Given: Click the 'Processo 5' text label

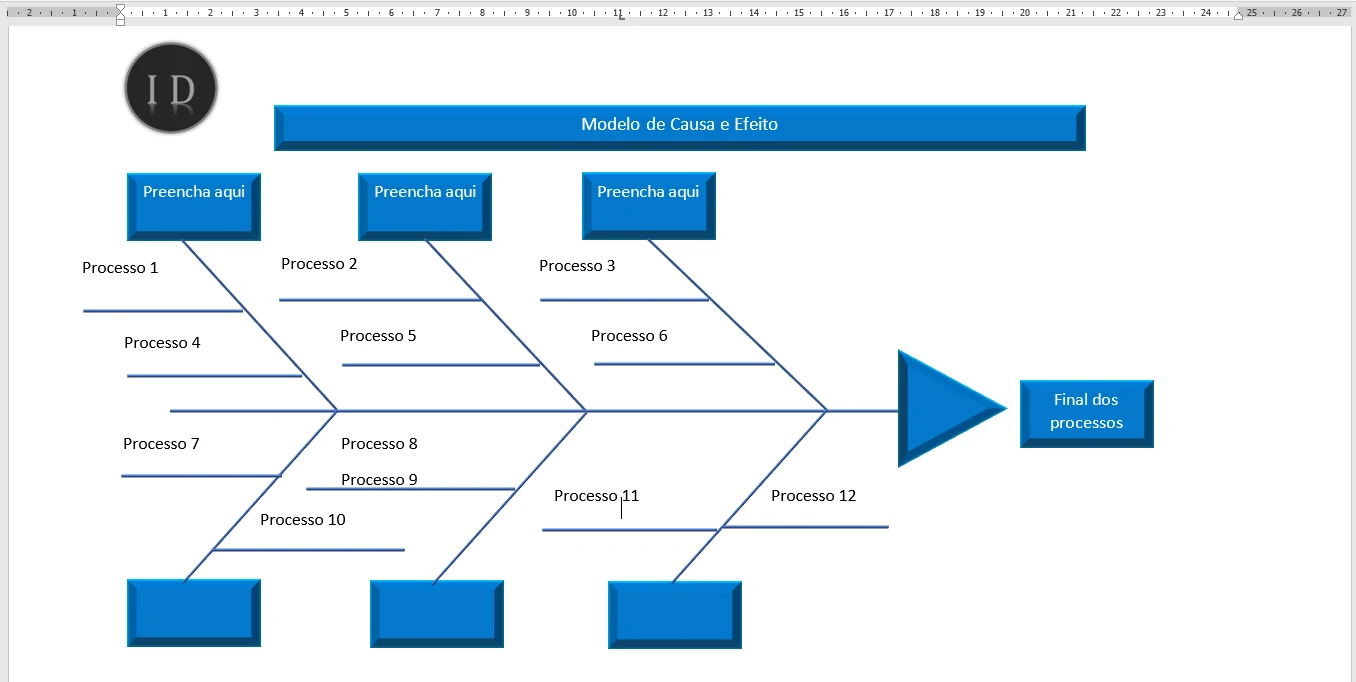Looking at the screenshot, I should (x=378, y=335).
